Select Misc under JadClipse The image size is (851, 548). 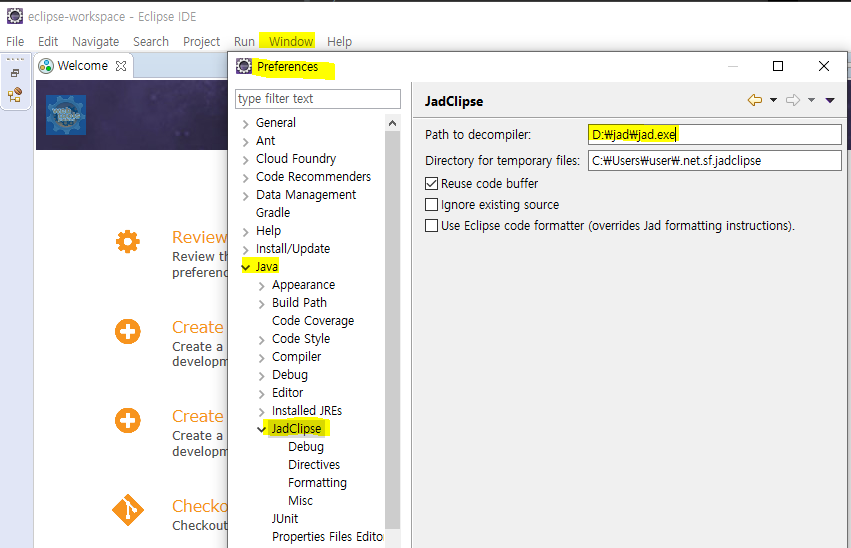(x=301, y=500)
